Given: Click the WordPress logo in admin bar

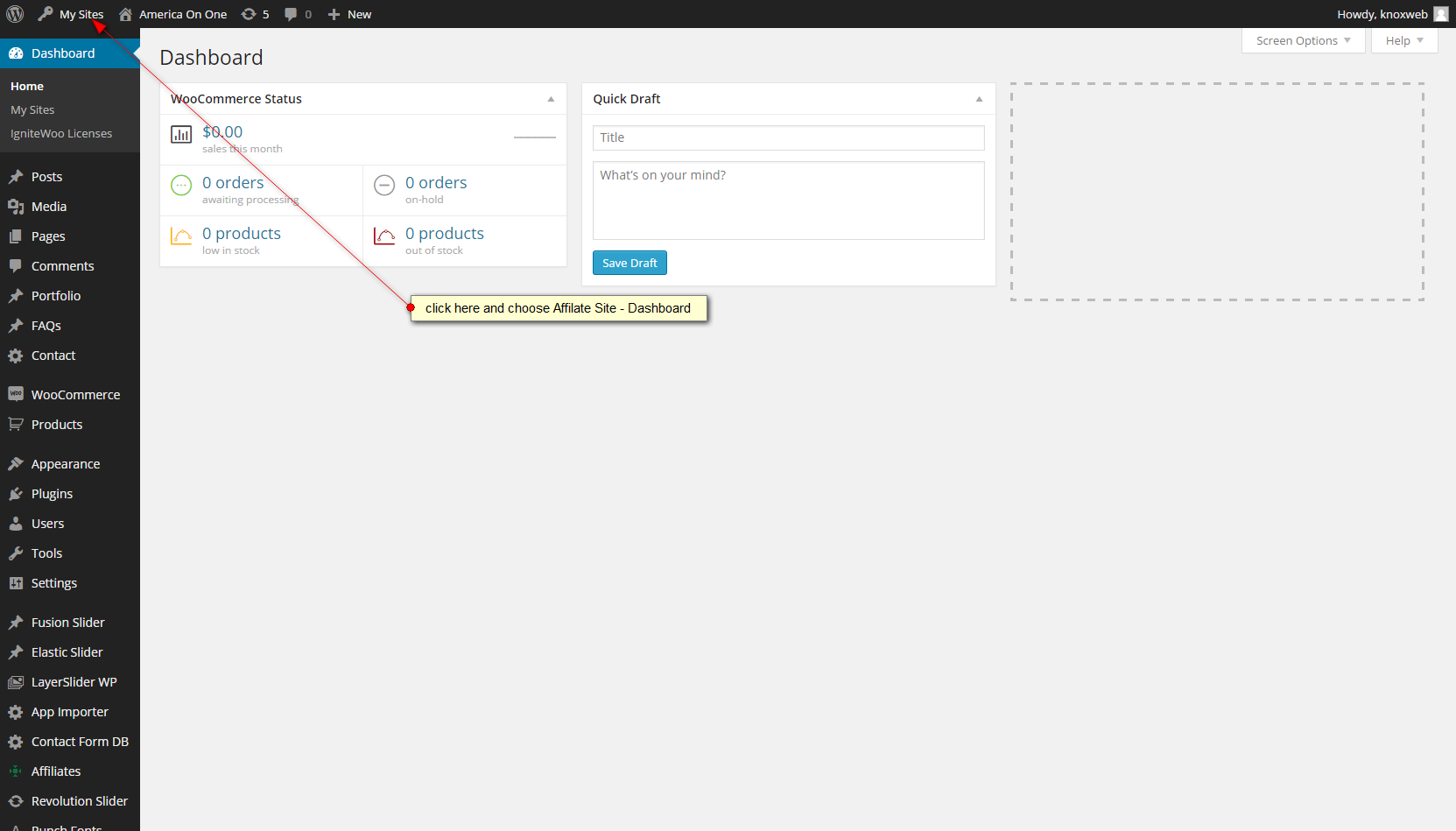Looking at the screenshot, I should click(x=15, y=14).
